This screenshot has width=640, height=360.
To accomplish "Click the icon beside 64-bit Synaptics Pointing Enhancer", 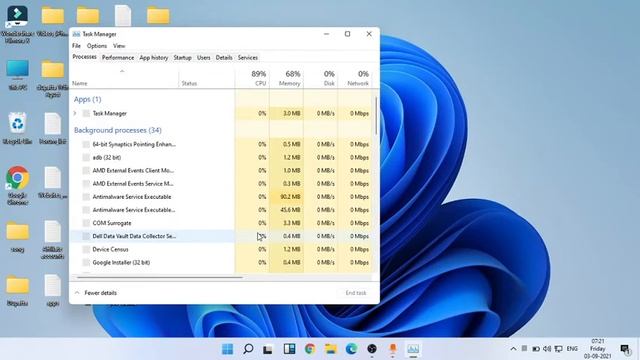I will click(86, 144).
